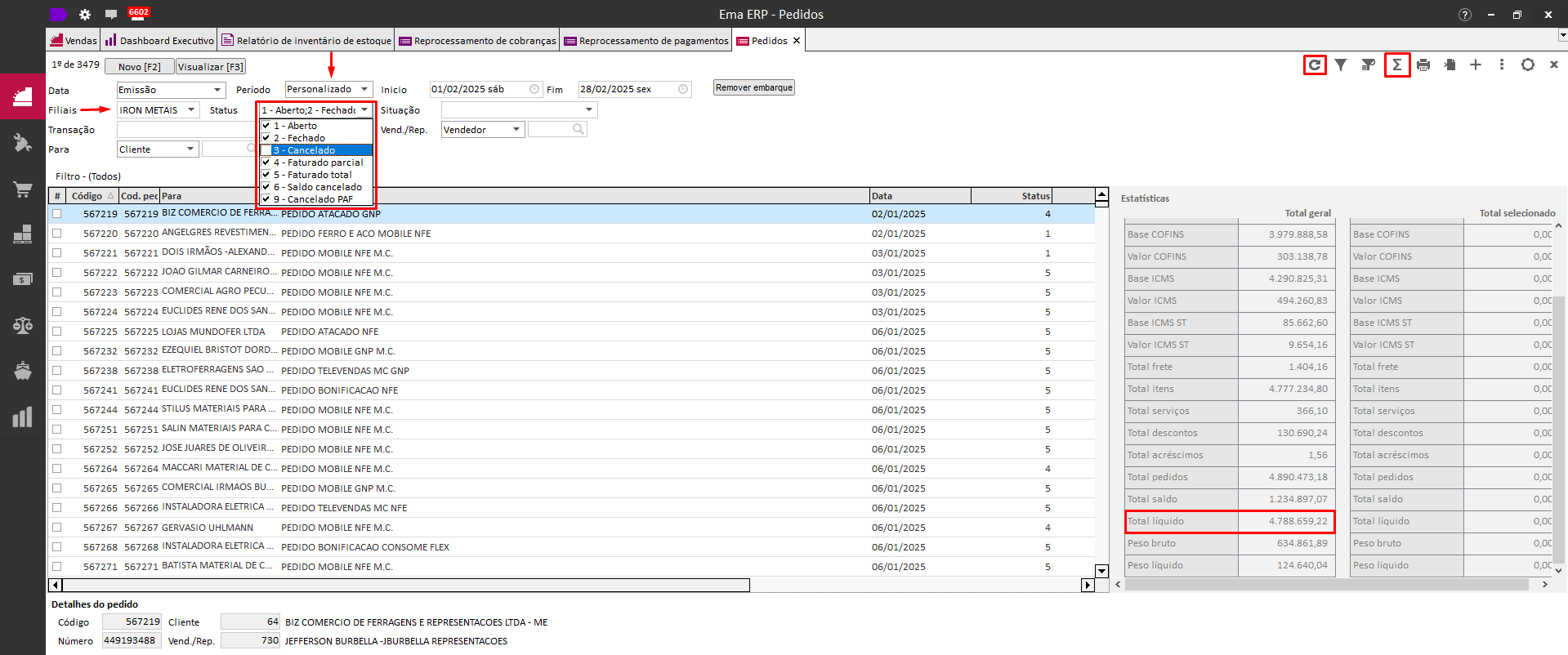This screenshot has height=655, width=1568.
Task: Click the Novo [F2] button
Action: tap(140, 67)
